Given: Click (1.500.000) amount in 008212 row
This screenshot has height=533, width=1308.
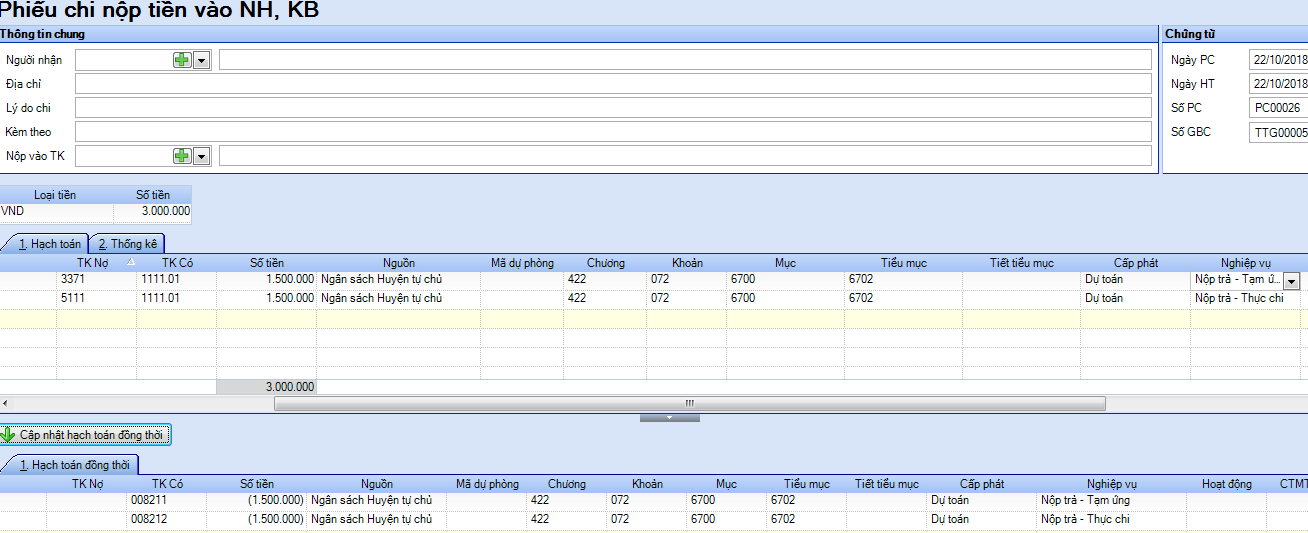Looking at the screenshot, I should (257, 519).
